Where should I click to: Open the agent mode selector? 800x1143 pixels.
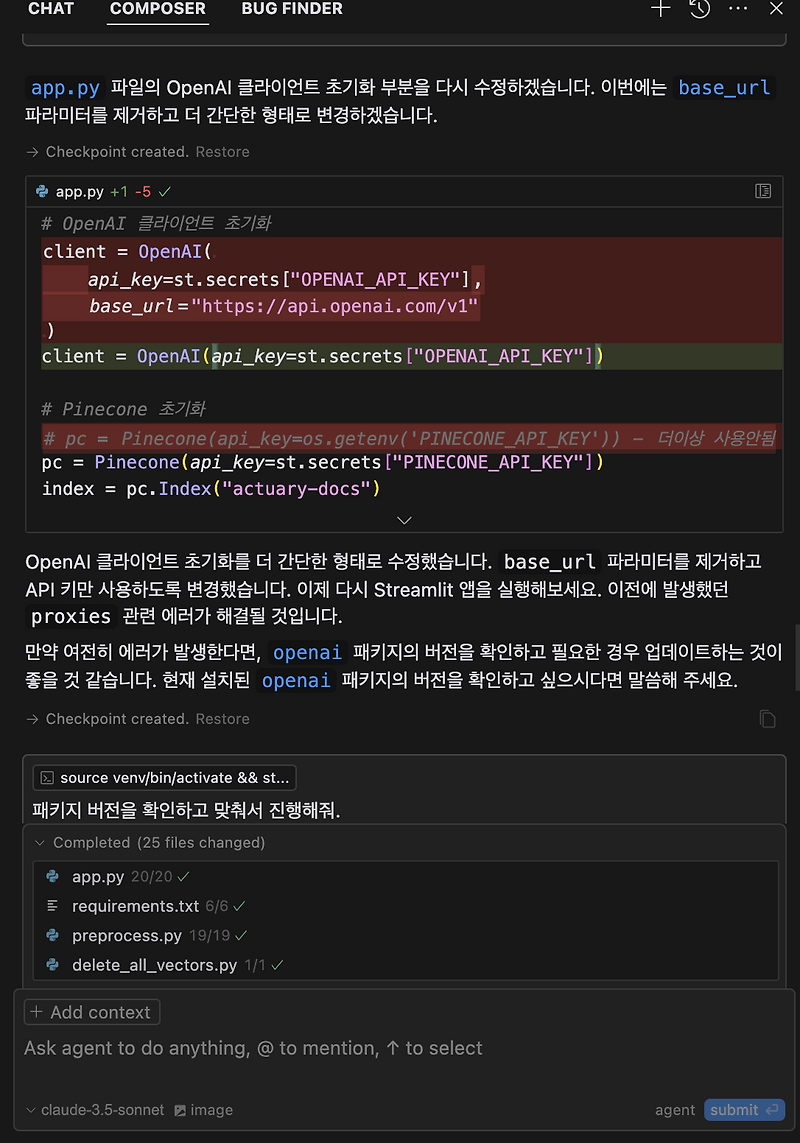point(674,1110)
